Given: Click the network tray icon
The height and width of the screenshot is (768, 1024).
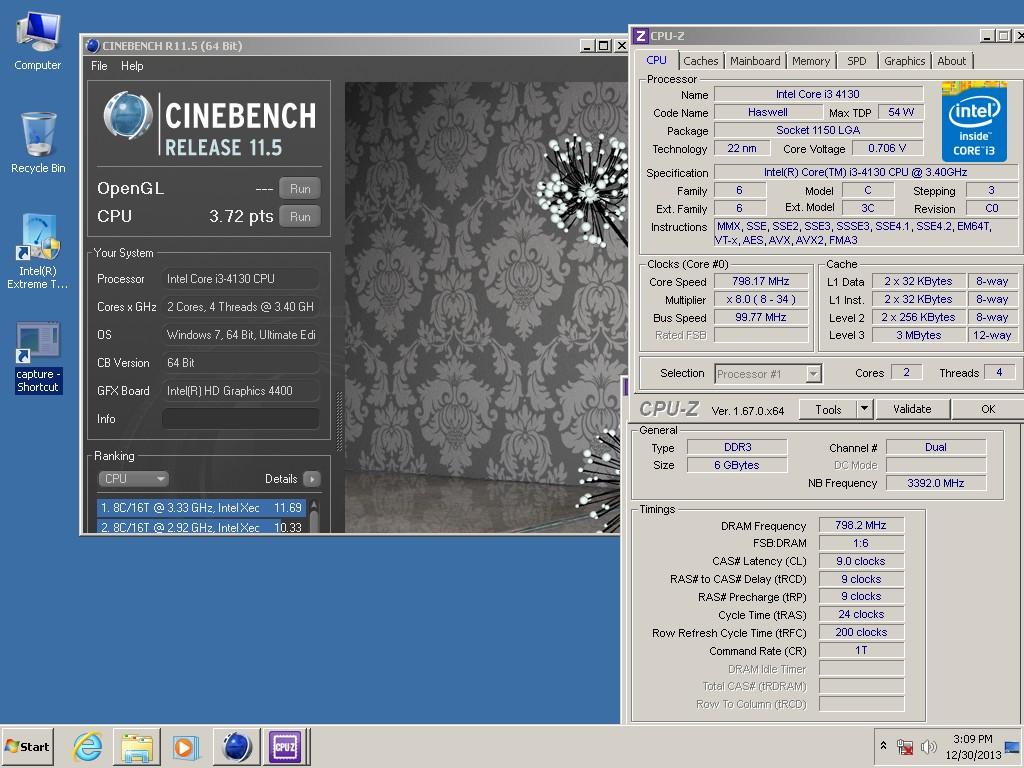Looking at the screenshot, I should click(x=904, y=746).
